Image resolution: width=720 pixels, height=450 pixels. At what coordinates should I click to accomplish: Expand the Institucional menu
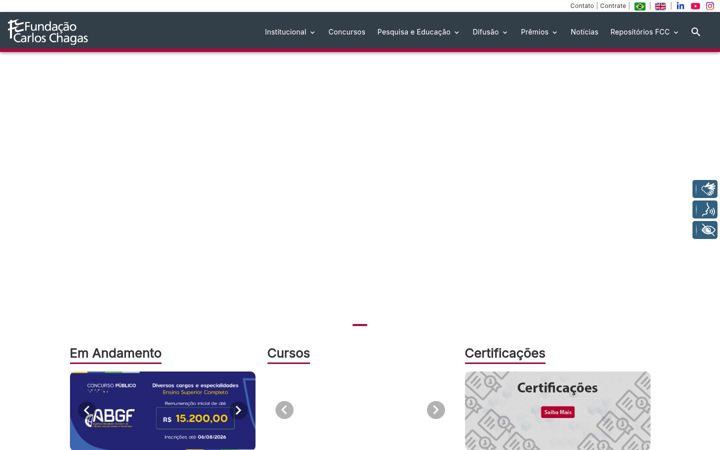[x=290, y=32]
